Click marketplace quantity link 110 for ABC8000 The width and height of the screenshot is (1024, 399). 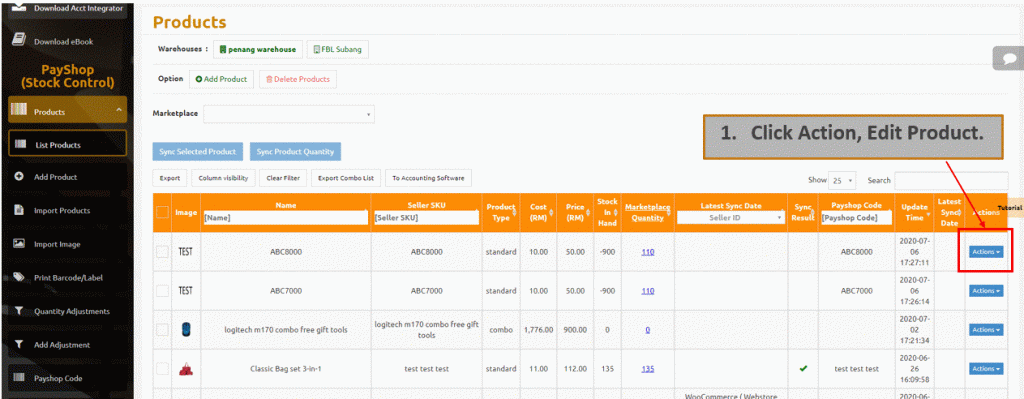[x=648, y=251]
